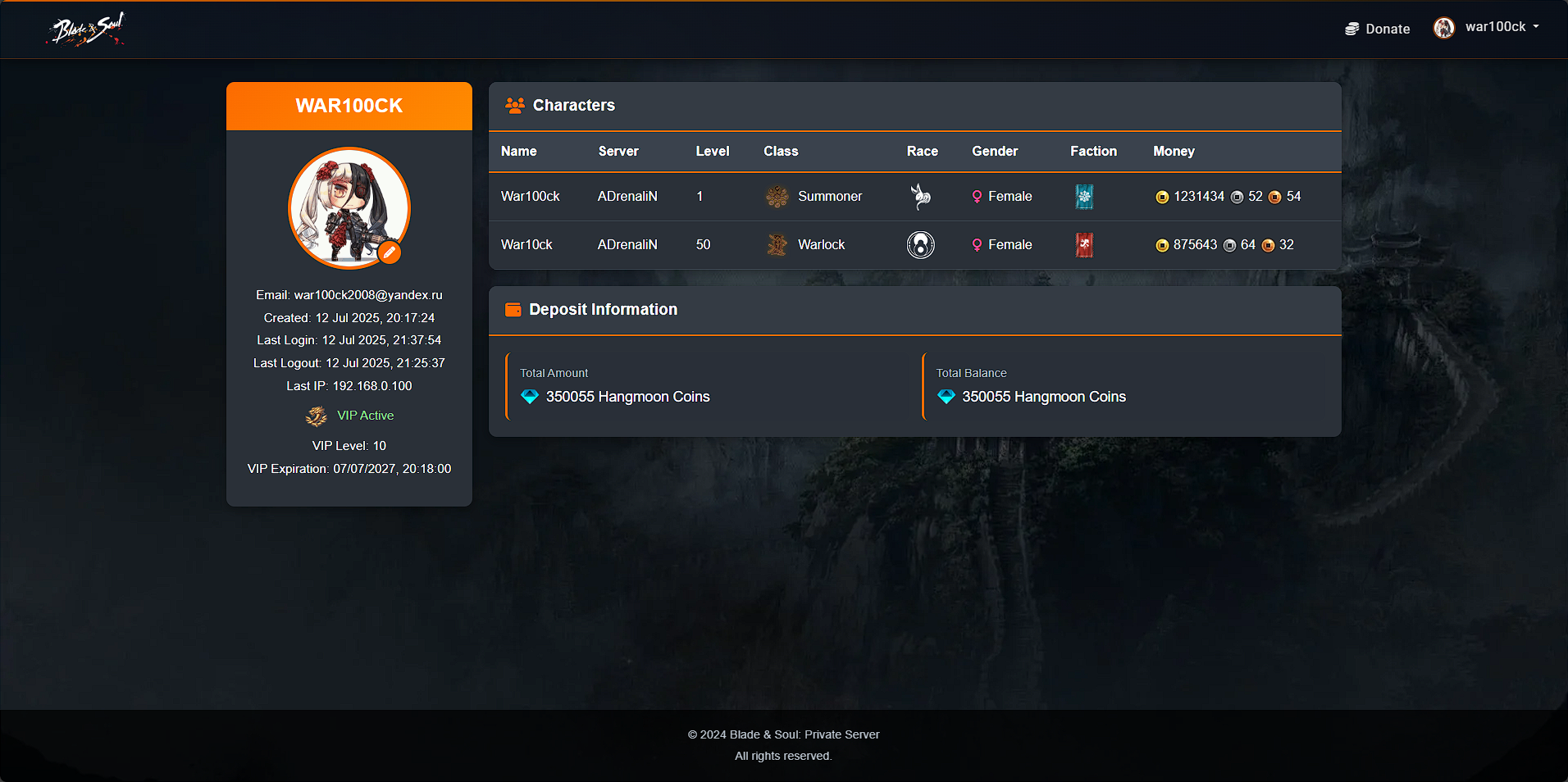
Task: Click the Created date line
Action: pyautogui.click(x=349, y=318)
